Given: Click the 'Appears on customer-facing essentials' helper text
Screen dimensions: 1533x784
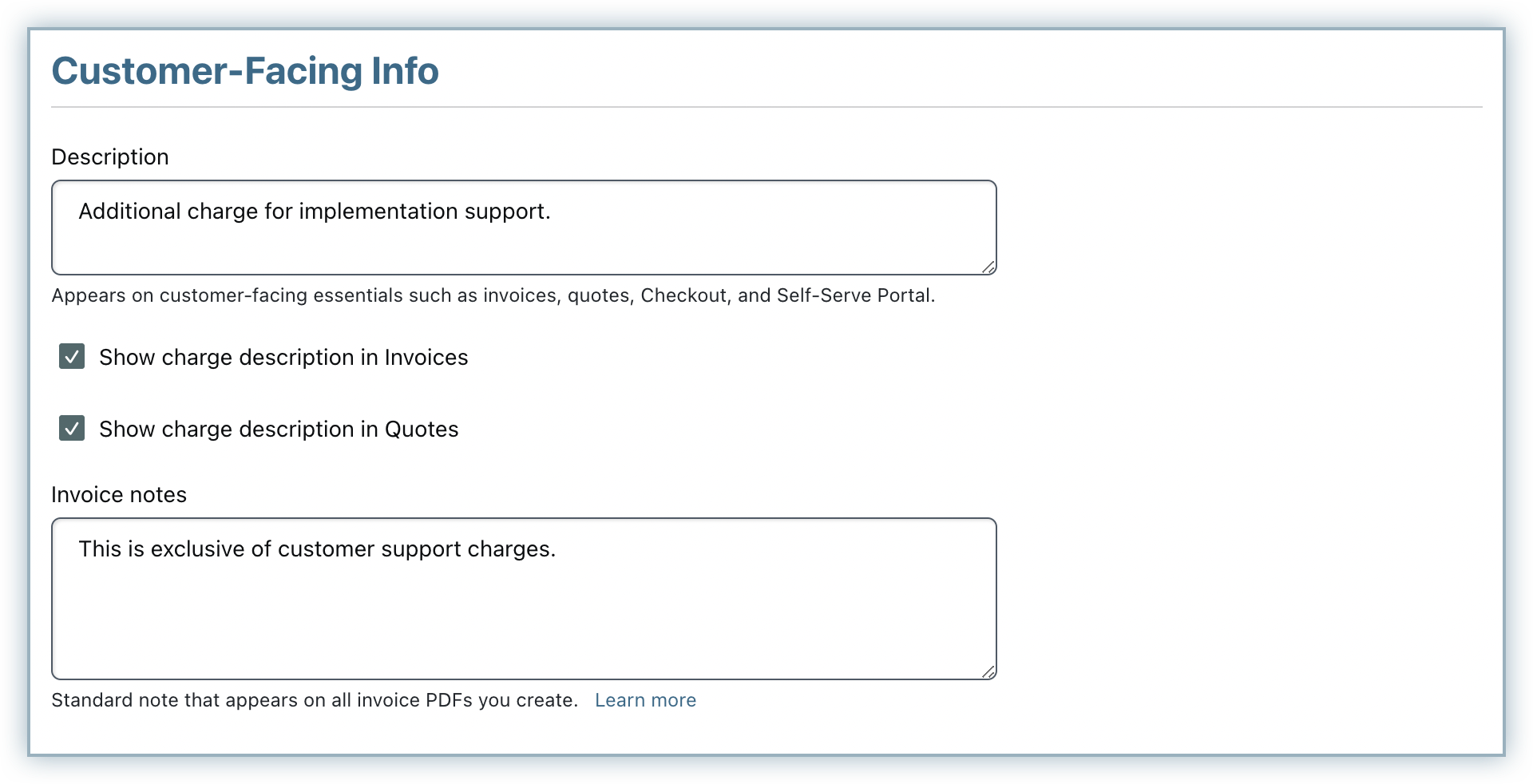Looking at the screenshot, I should (x=493, y=295).
